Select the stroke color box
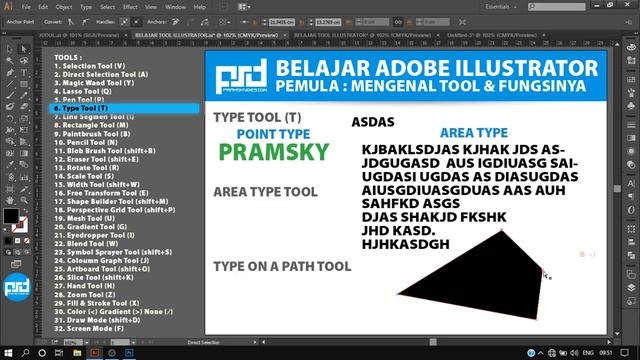The height and width of the screenshot is (360, 640). pyautogui.click(x=20, y=224)
